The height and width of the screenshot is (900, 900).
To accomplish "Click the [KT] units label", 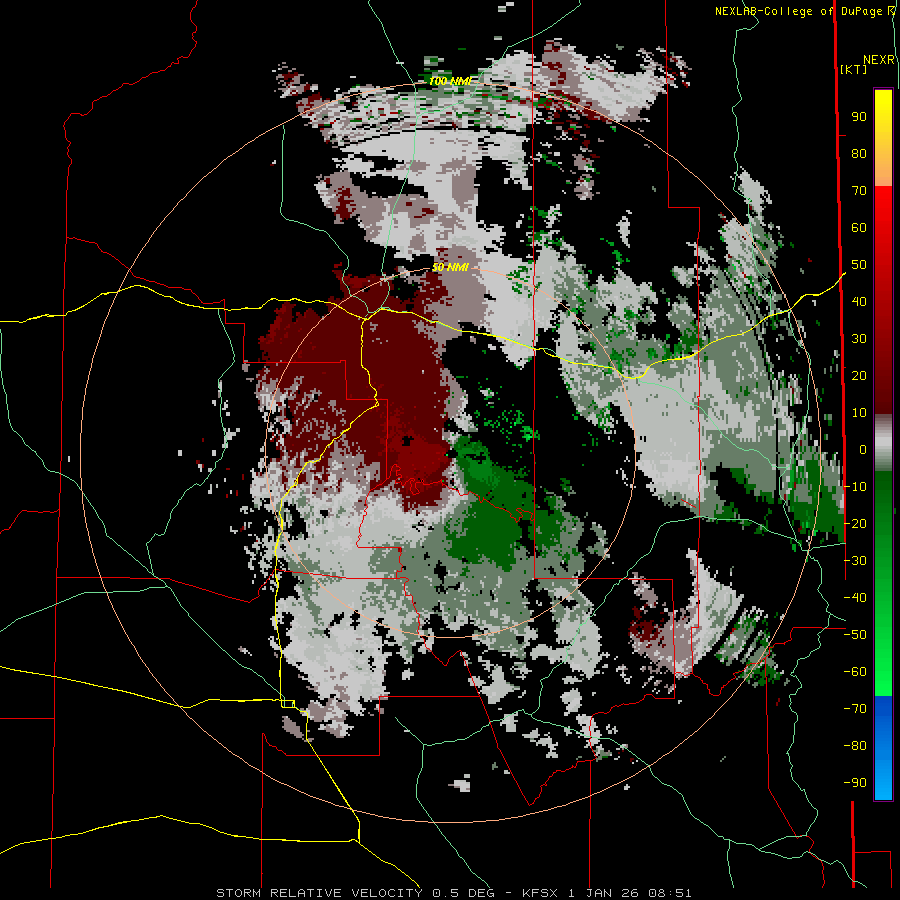I will point(854,69).
